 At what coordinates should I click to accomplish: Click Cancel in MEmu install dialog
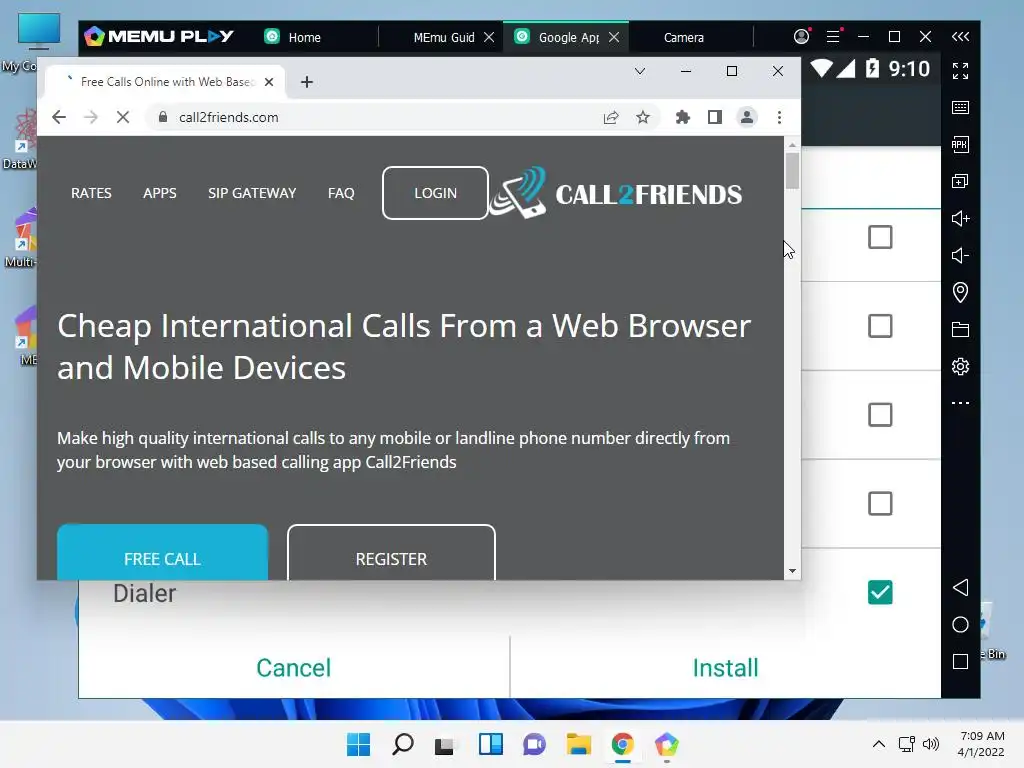(293, 667)
